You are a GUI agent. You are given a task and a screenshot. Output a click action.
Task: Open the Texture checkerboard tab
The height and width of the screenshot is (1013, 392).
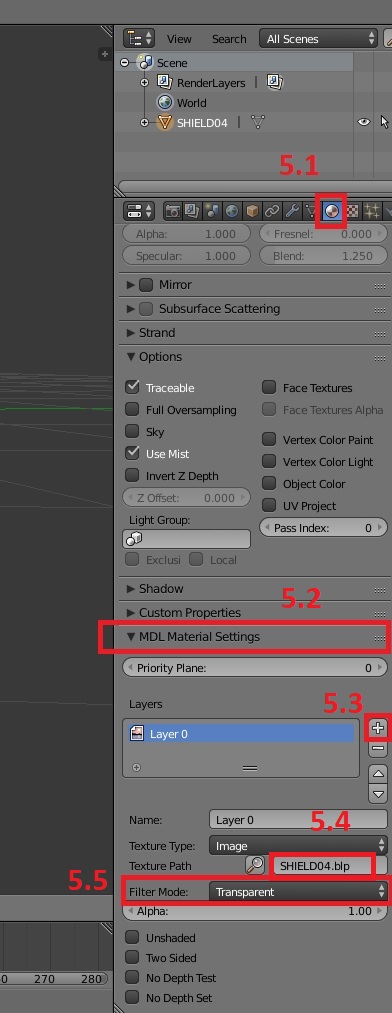[x=352, y=211]
